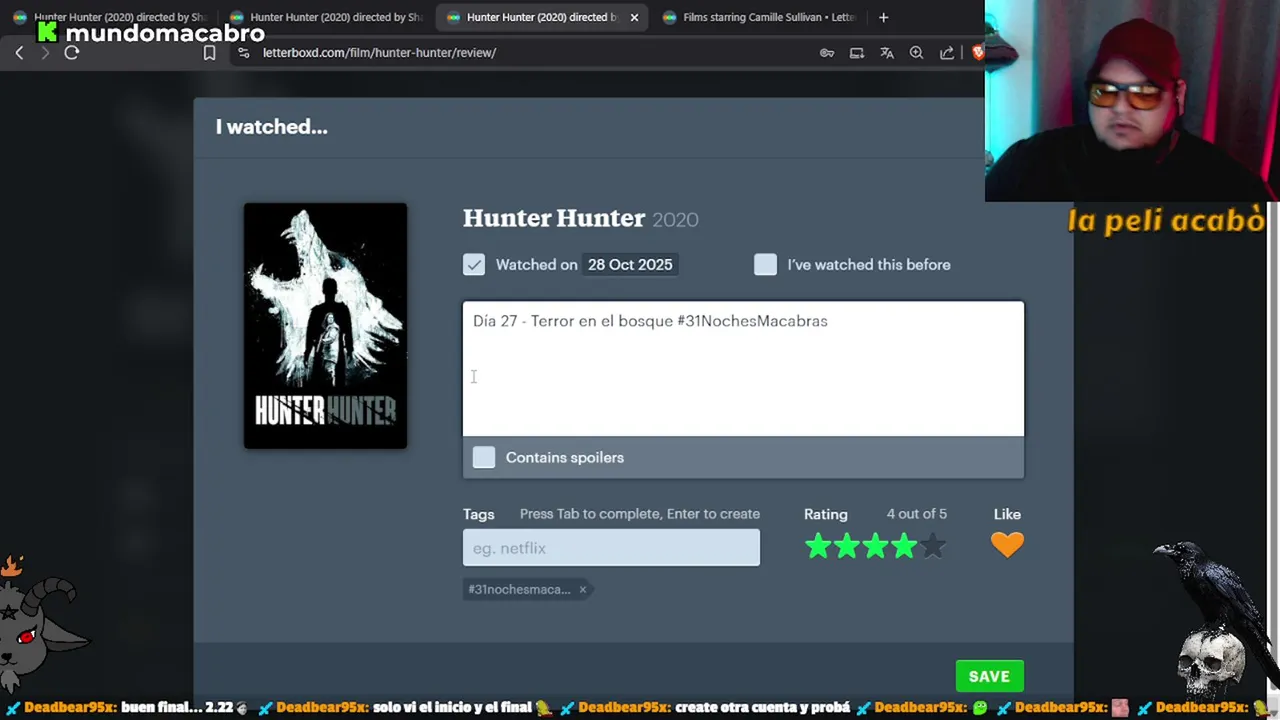Click the 2020 year text
The height and width of the screenshot is (720, 1280).
click(675, 220)
